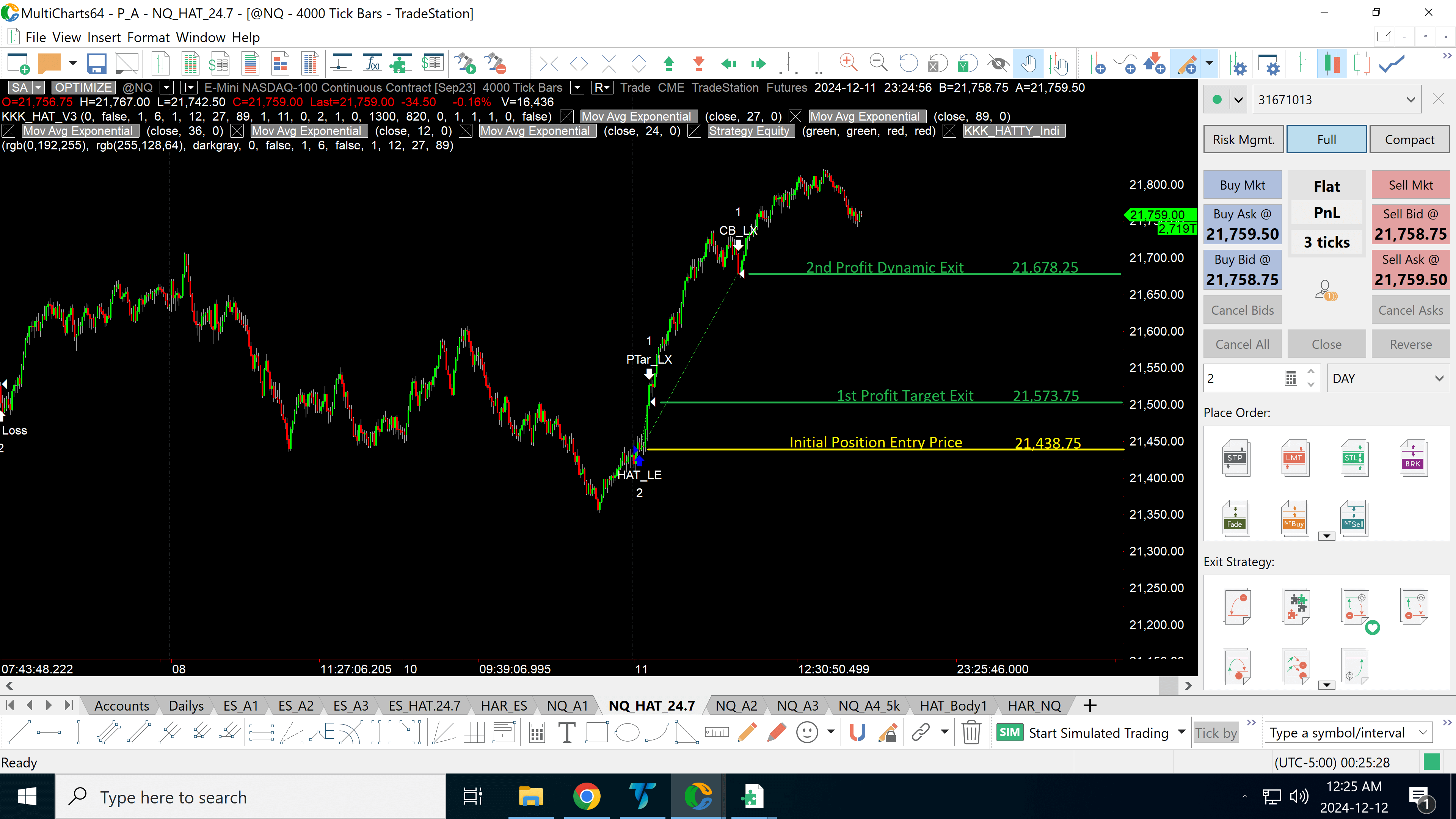
Task: Select the Text drawing tool
Action: pos(566,733)
